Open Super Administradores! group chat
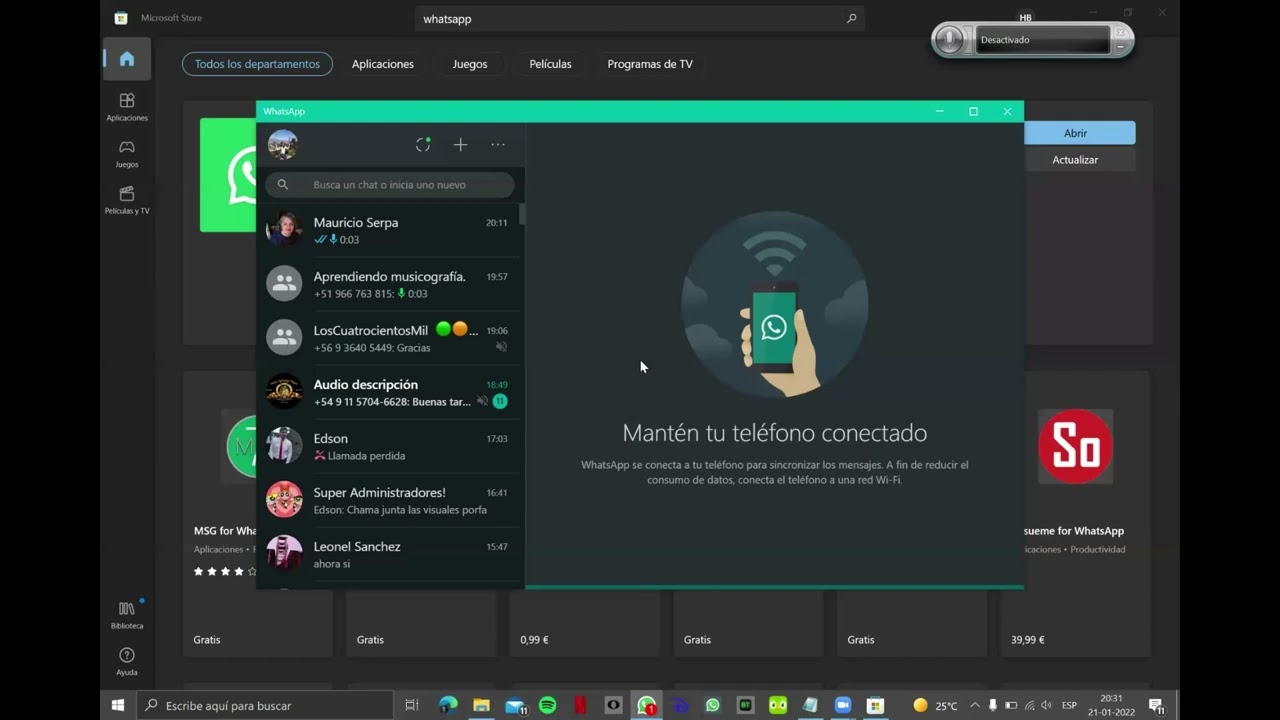This screenshot has height=720, width=1280. [x=389, y=500]
